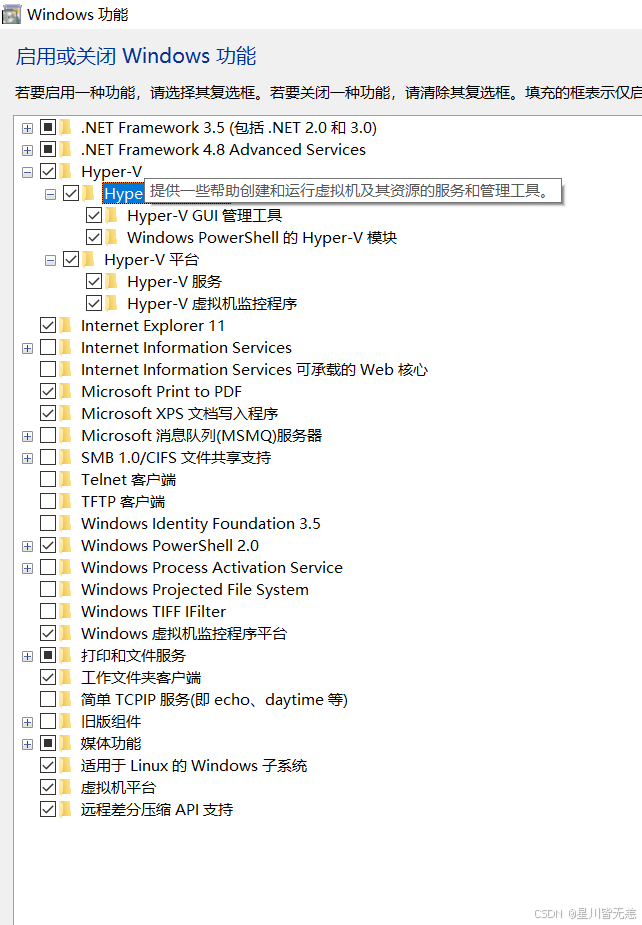Image resolution: width=642 pixels, height=925 pixels.
Task: Collapse the Hyper-V 平台 node
Action: tap(50, 260)
